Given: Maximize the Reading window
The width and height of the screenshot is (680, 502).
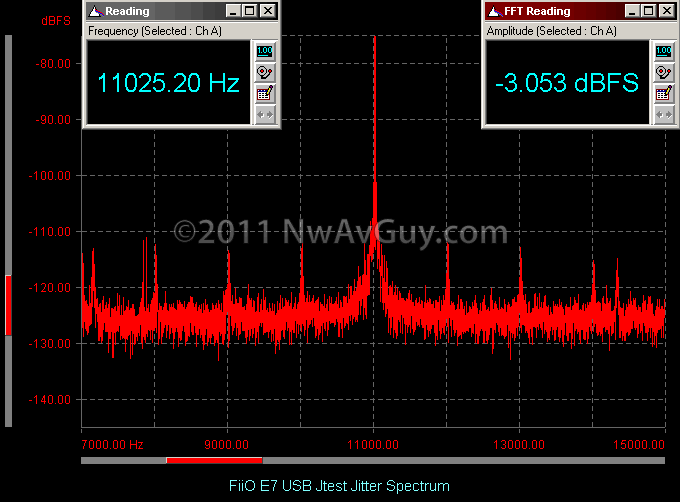Looking at the screenshot, I should [x=249, y=11].
